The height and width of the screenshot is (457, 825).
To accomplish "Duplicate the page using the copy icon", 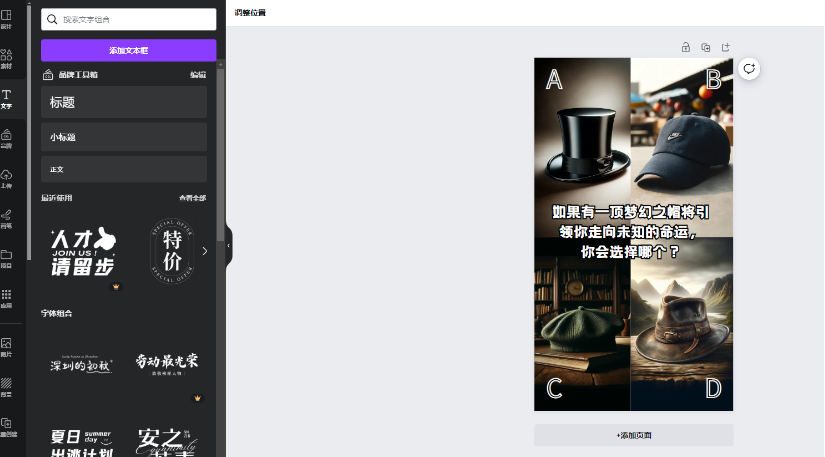I will click(x=706, y=47).
